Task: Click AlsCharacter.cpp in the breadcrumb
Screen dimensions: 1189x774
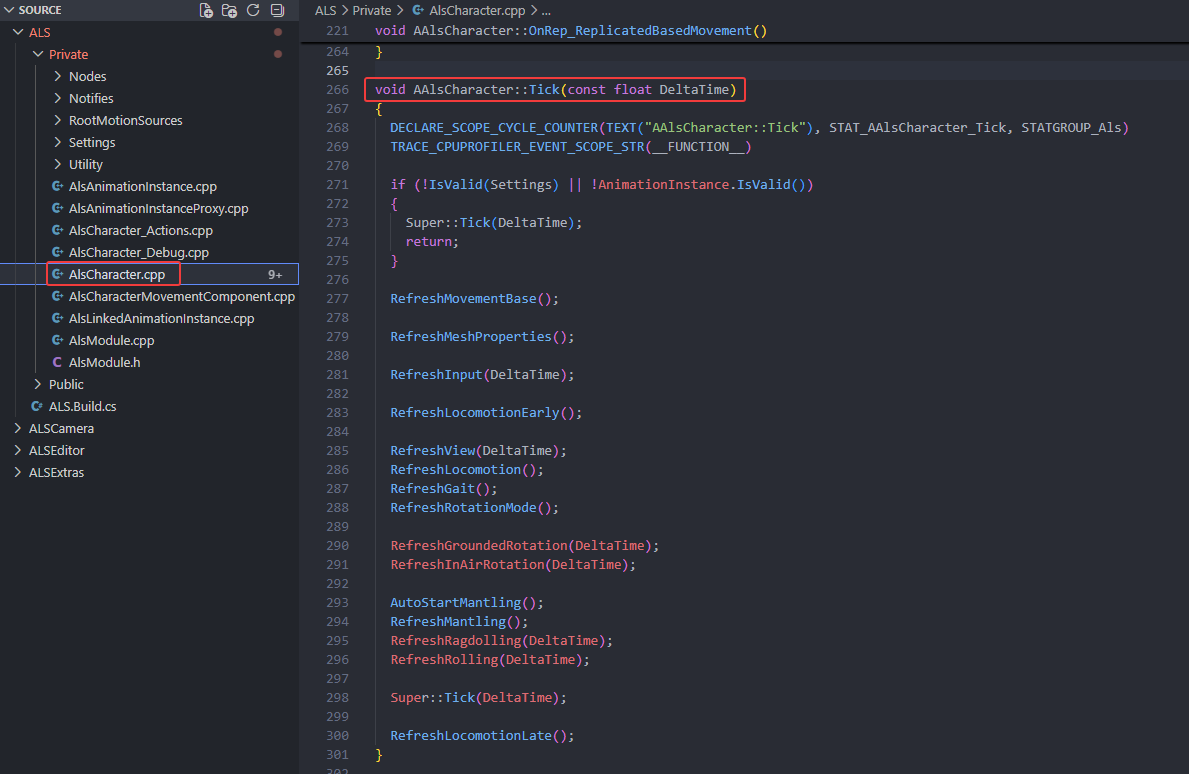Action: click(x=477, y=10)
